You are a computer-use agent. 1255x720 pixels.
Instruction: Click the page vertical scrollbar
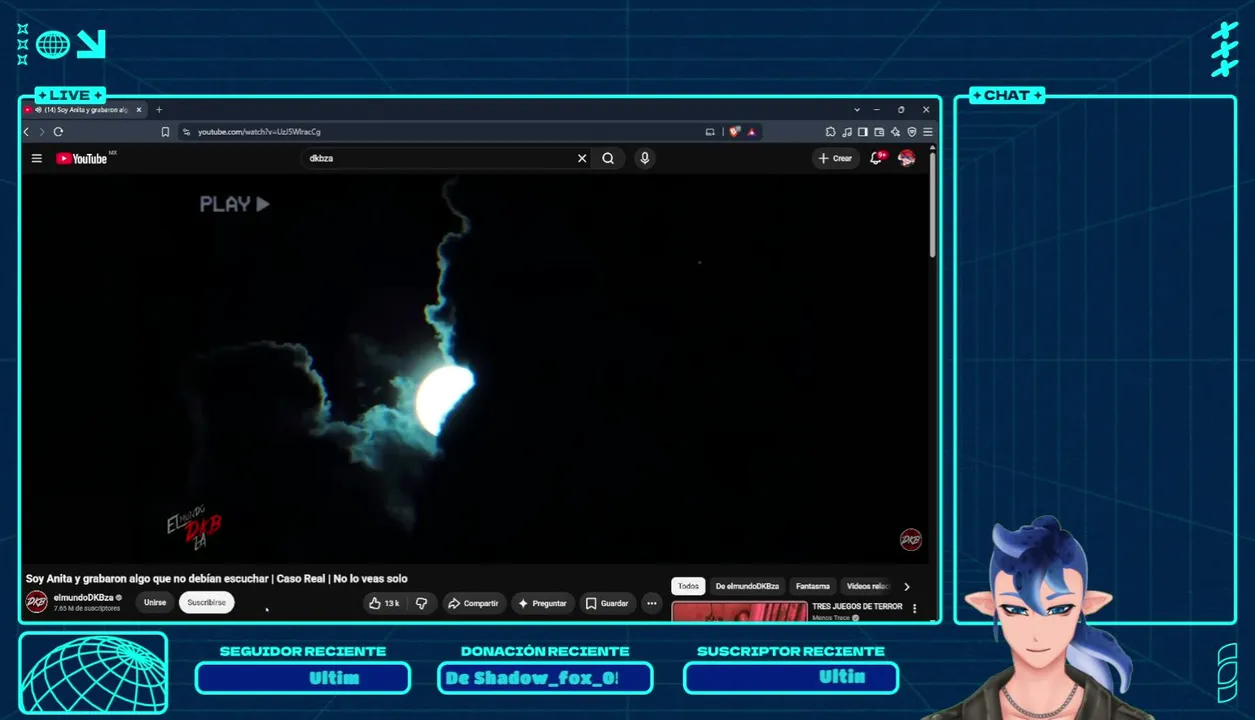933,205
